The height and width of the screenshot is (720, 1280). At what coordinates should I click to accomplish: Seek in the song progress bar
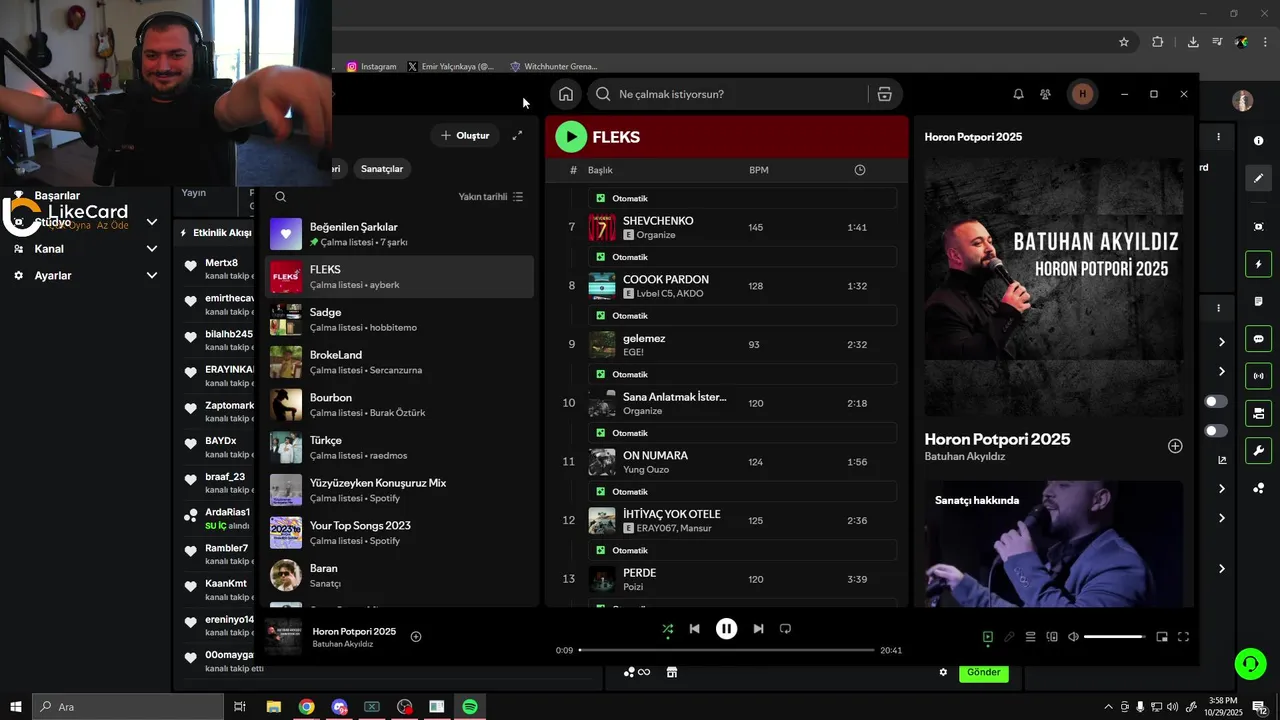click(x=727, y=650)
